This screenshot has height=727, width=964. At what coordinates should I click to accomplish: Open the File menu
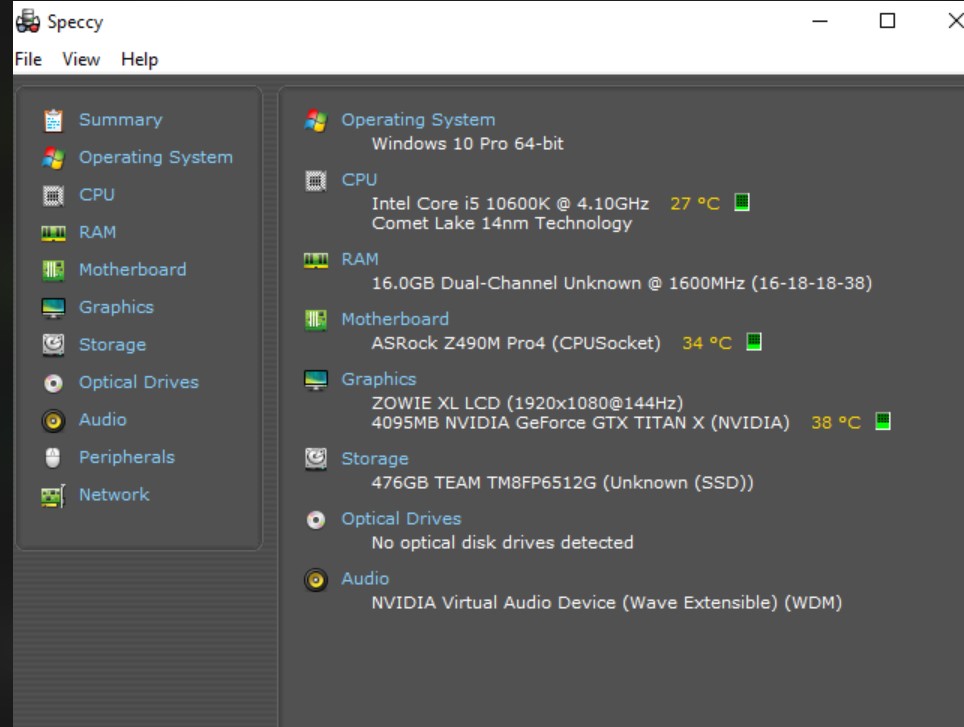click(28, 59)
